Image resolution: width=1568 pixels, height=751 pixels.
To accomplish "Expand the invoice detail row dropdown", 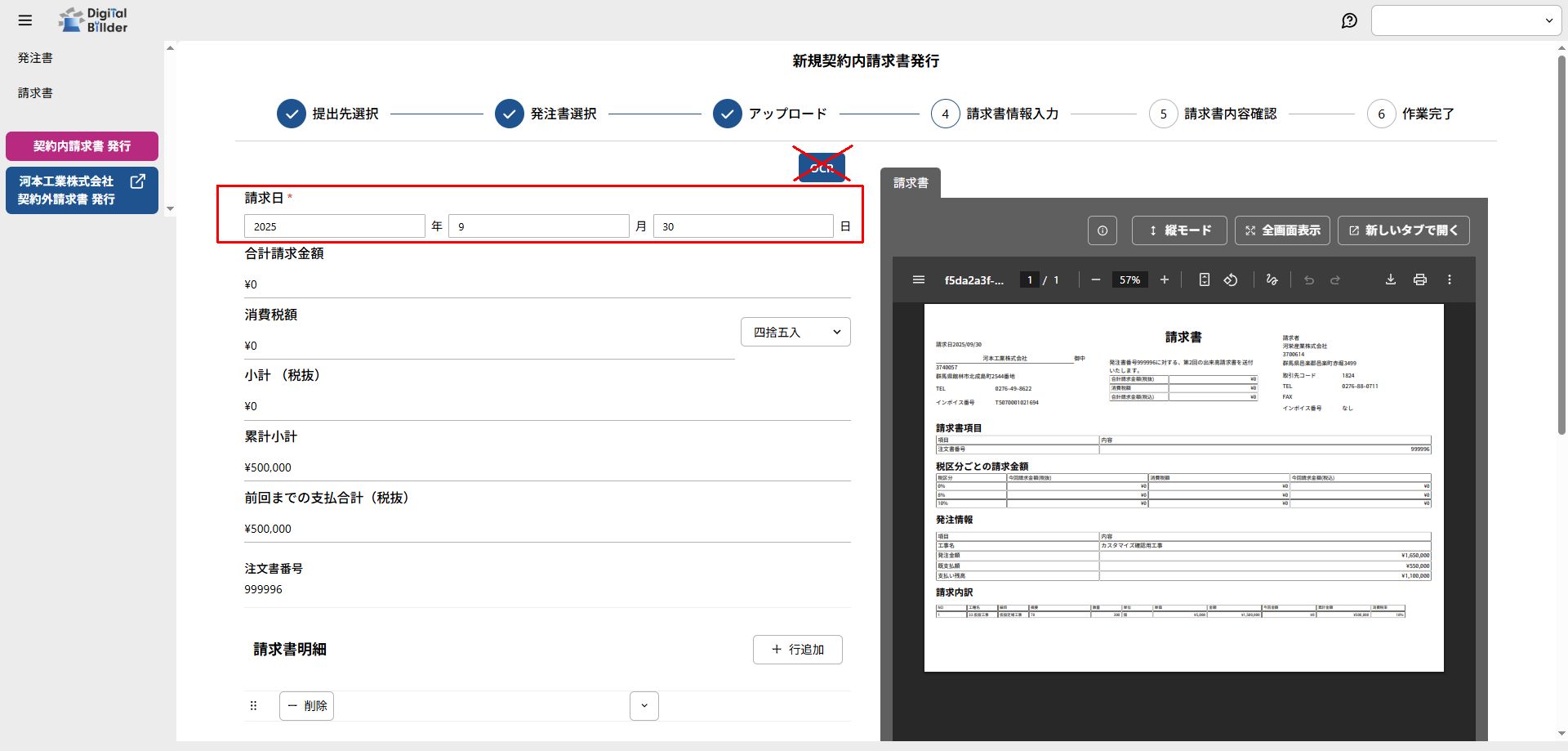I will (644, 706).
